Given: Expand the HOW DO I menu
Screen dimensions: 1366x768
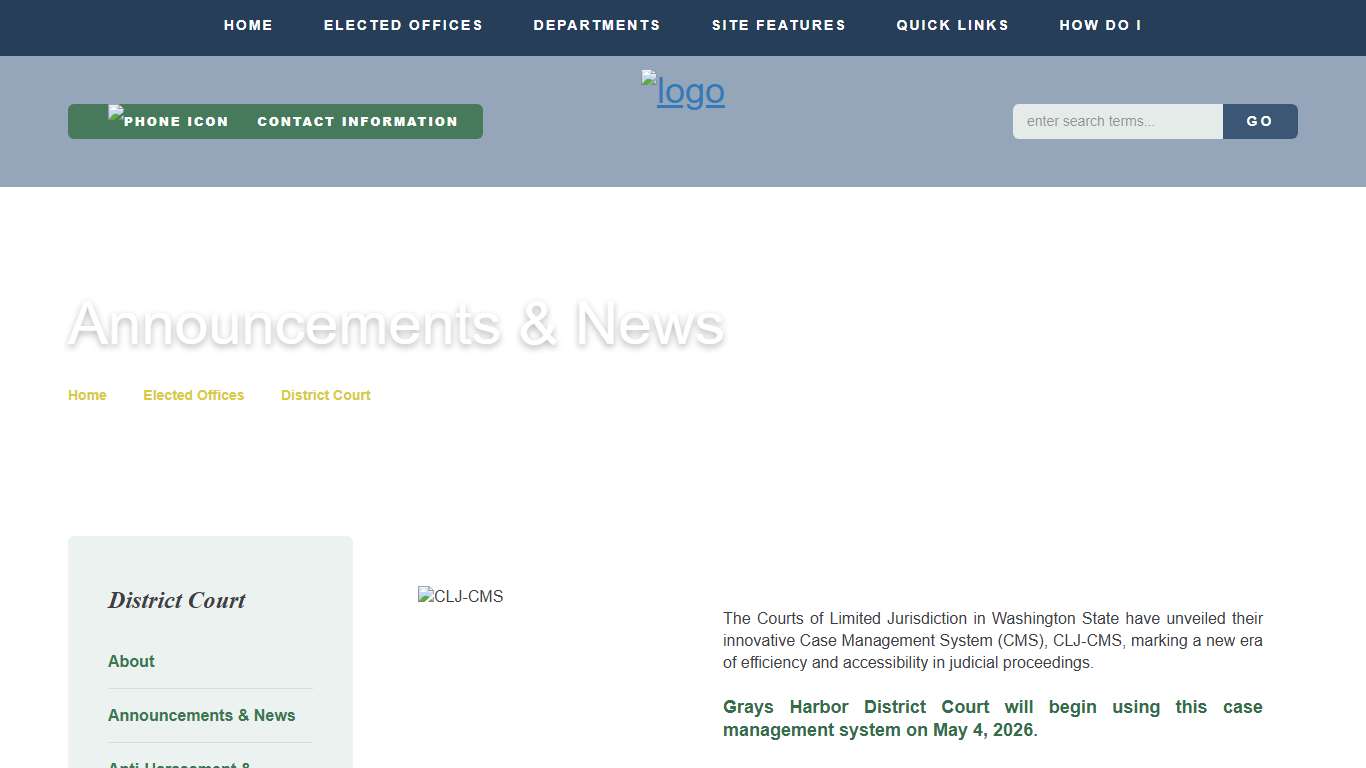Looking at the screenshot, I should 1100,25.
